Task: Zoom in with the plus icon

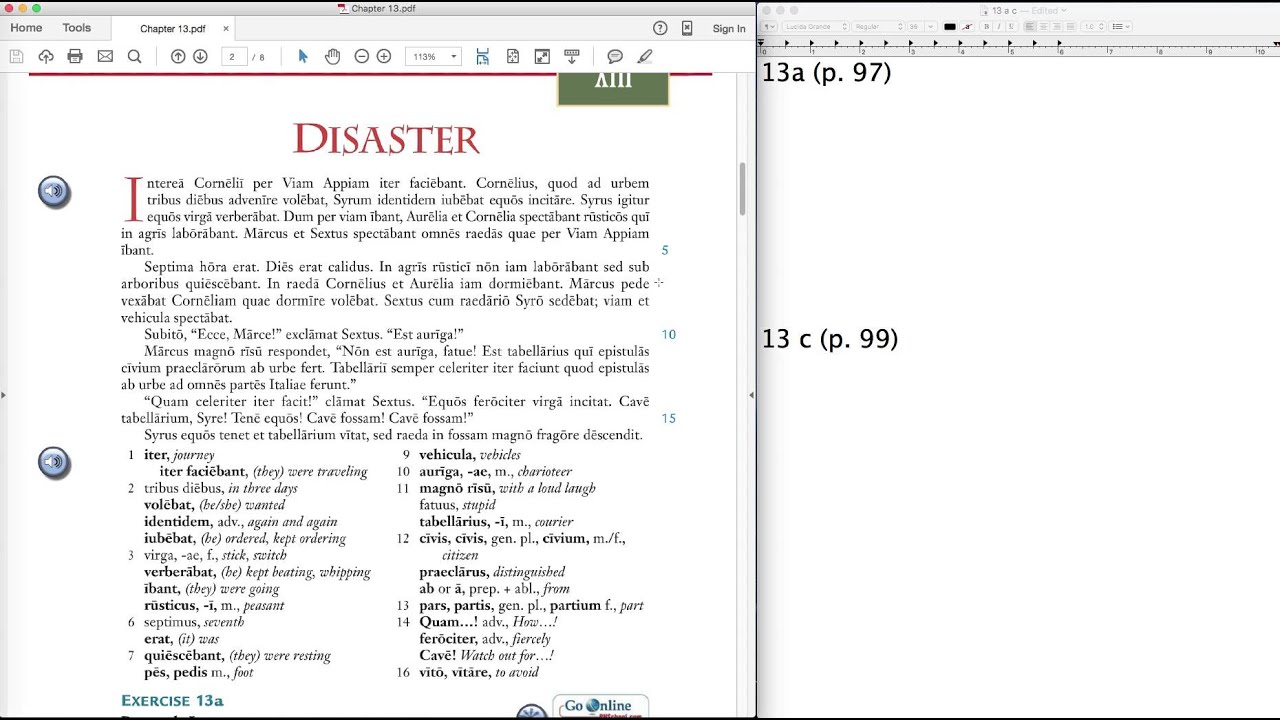Action: click(384, 57)
